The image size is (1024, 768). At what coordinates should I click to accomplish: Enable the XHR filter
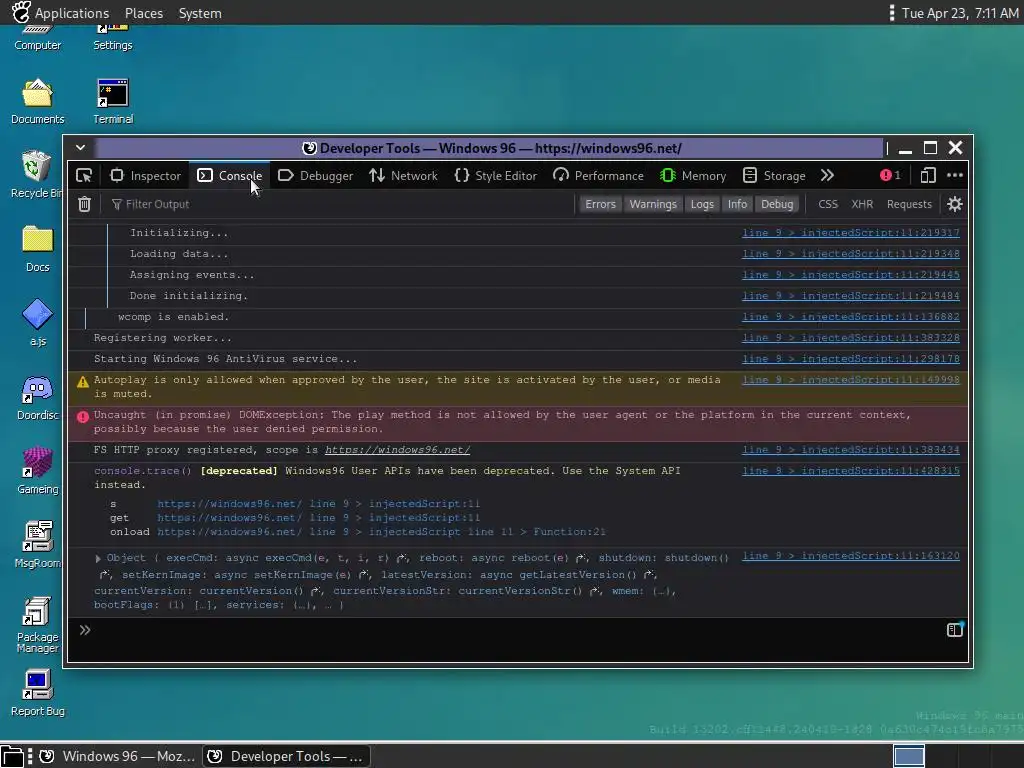coord(862,204)
